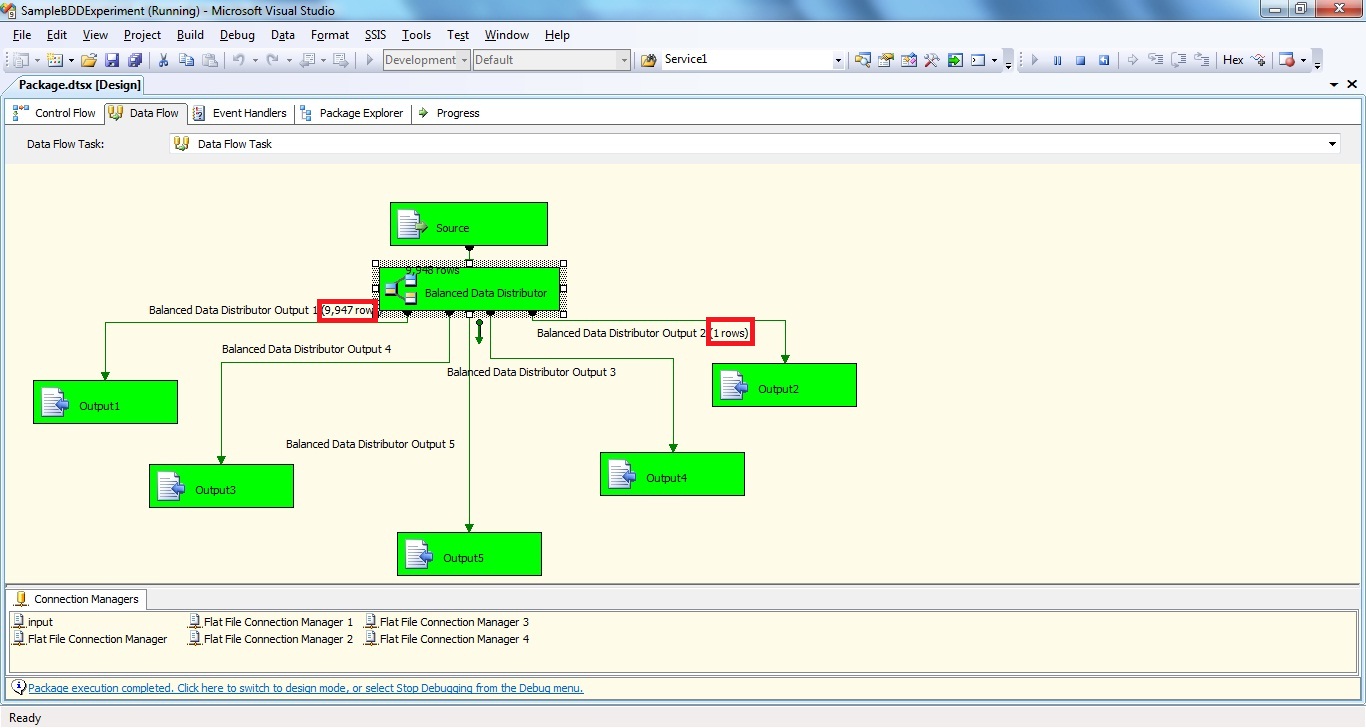Viewport: 1366px width, 728px height.
Task: Click the New Project toolbar icon
Action: click(21, 60)
